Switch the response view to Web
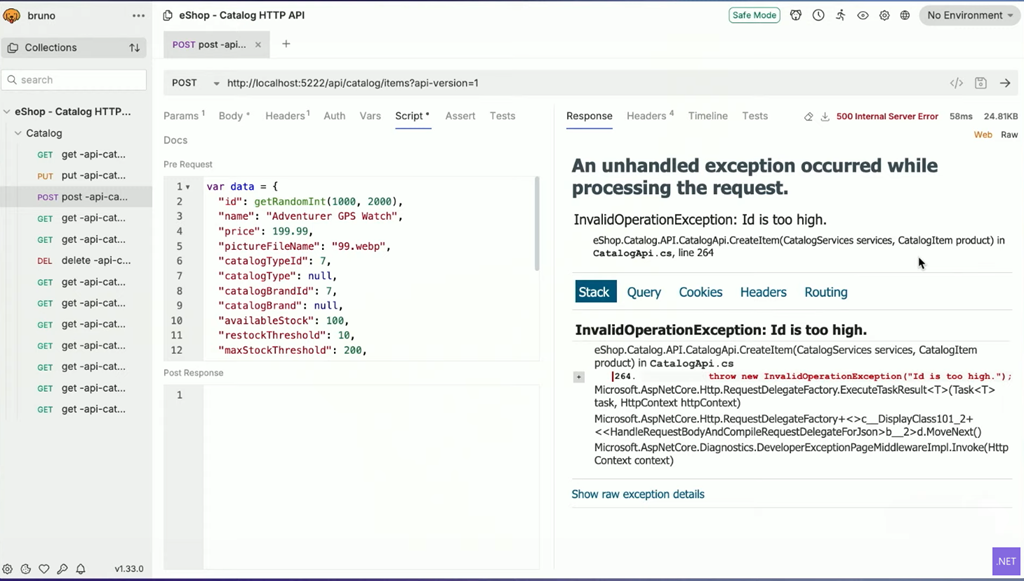 click(x=983, y=135)
